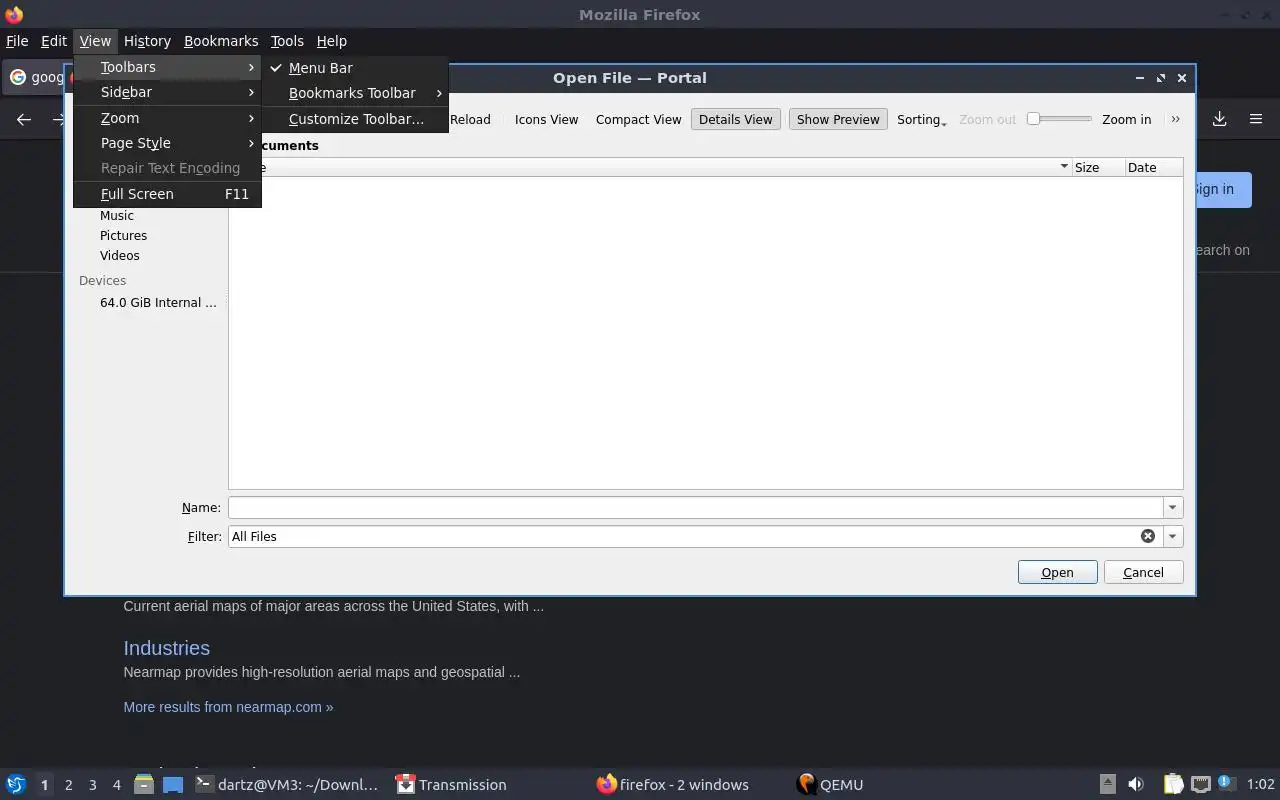Image resolution: width=1280 pixels, height=800 pixels.
Task: Switch to the QEMU taskbar entry
Action: pos(830,784)
